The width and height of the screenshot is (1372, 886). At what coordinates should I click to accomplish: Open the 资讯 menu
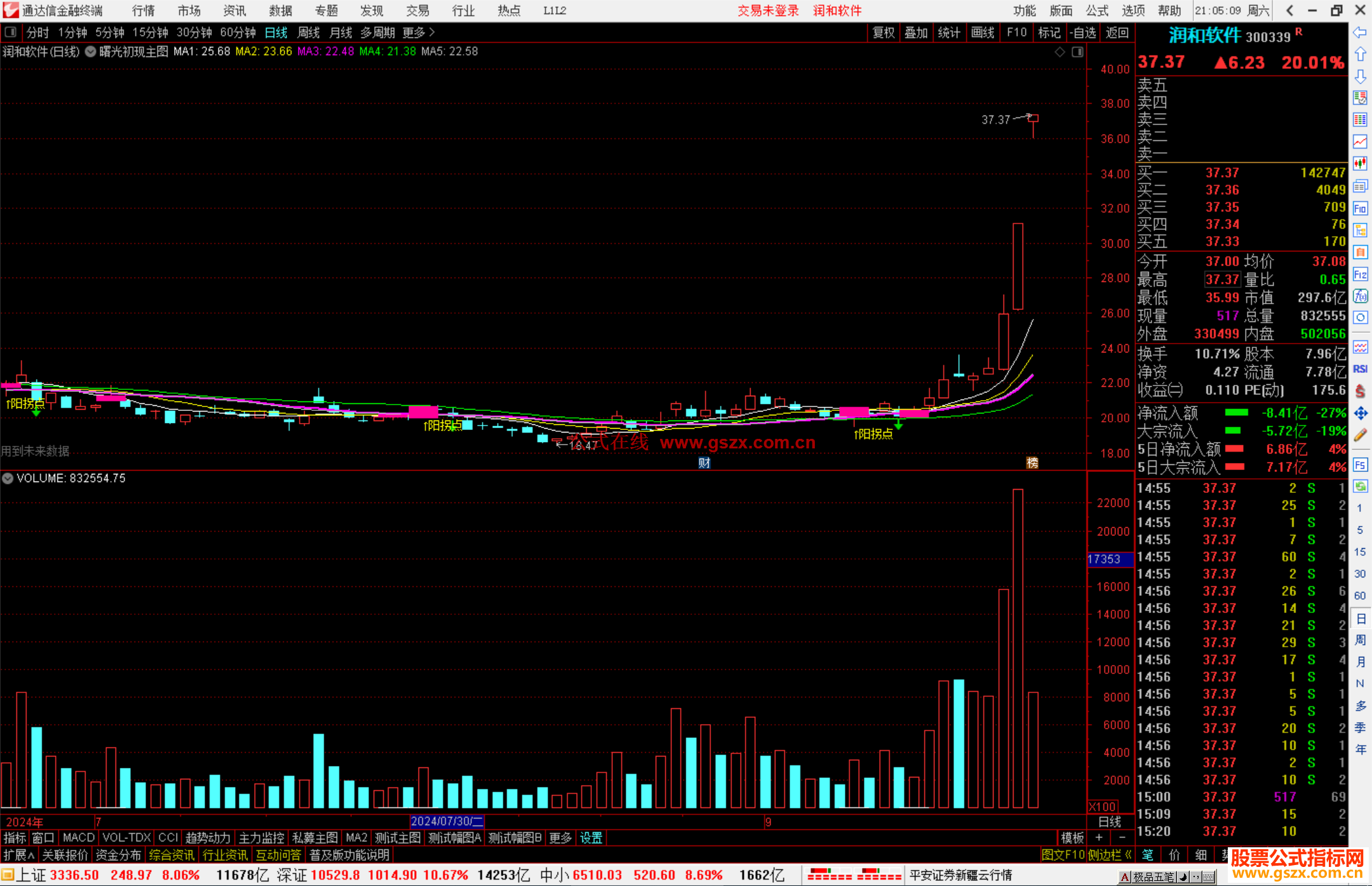pyautogui.click(x=235, y=11)
